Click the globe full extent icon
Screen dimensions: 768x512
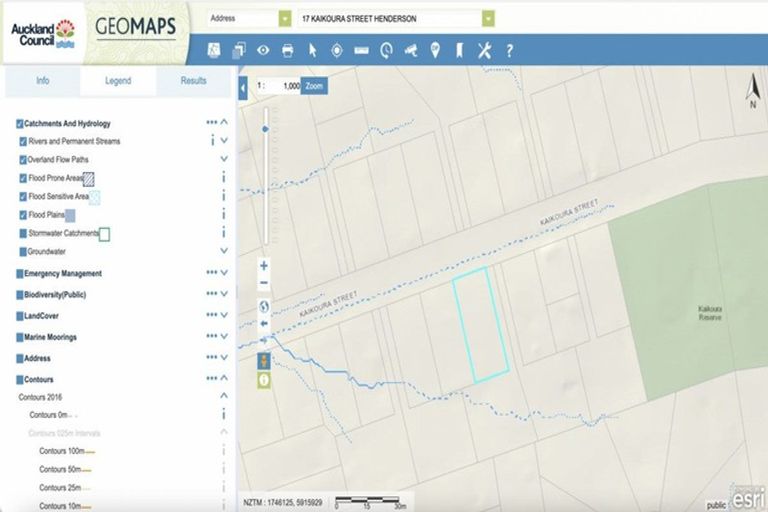click(x=264, y=307)
